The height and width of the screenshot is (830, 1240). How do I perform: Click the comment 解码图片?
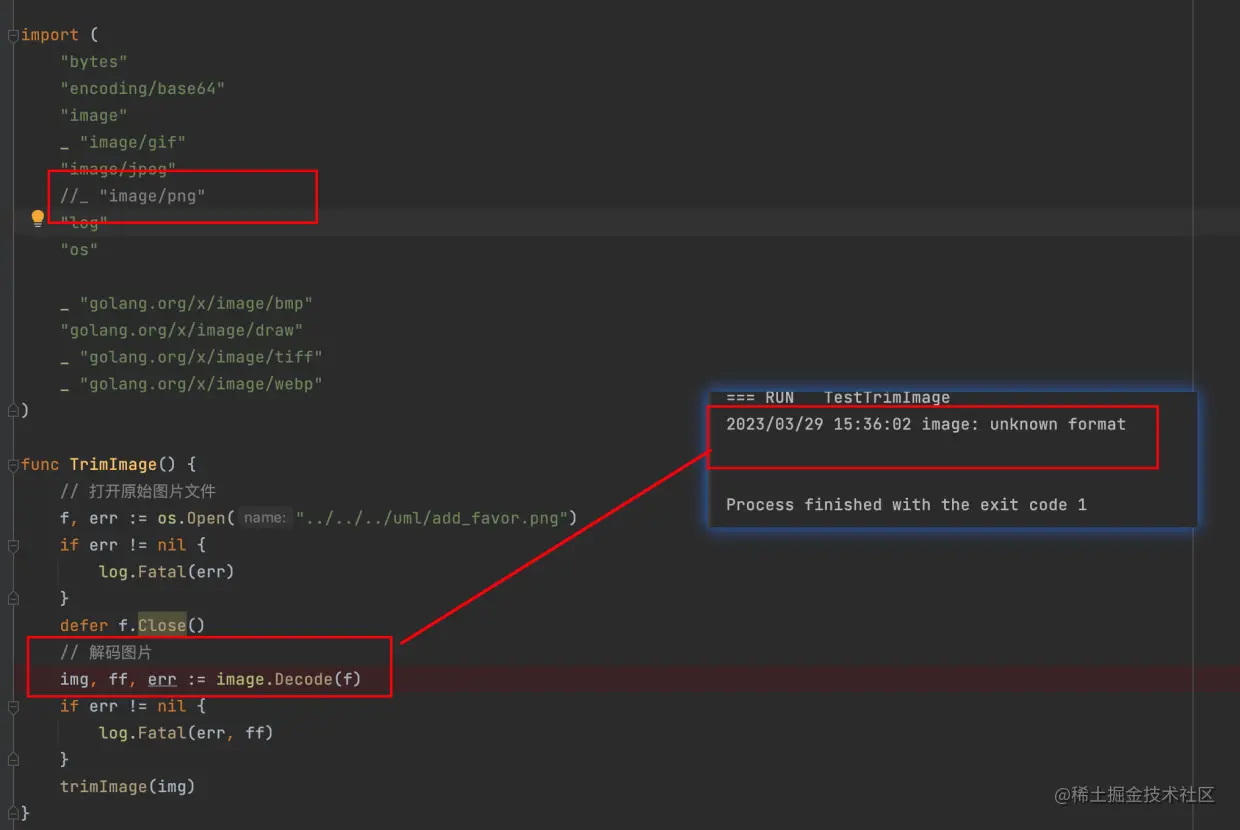click(x=106, y=653)
